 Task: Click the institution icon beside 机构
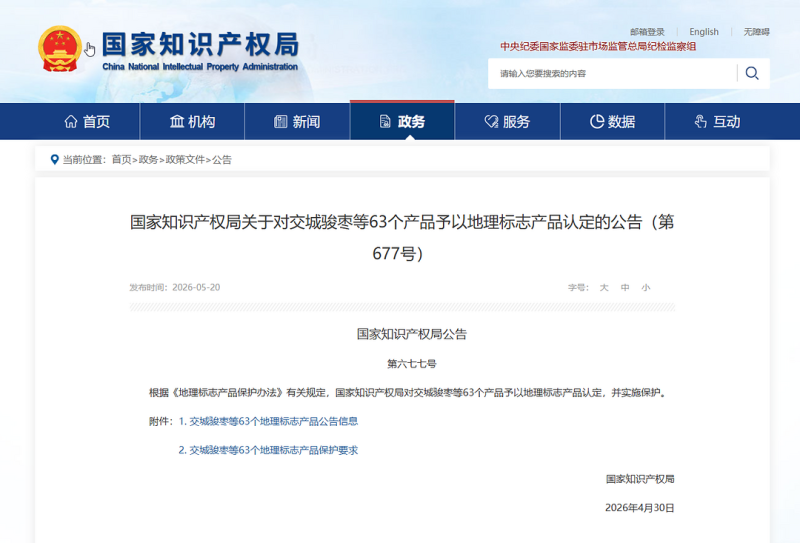click(177, 121)
